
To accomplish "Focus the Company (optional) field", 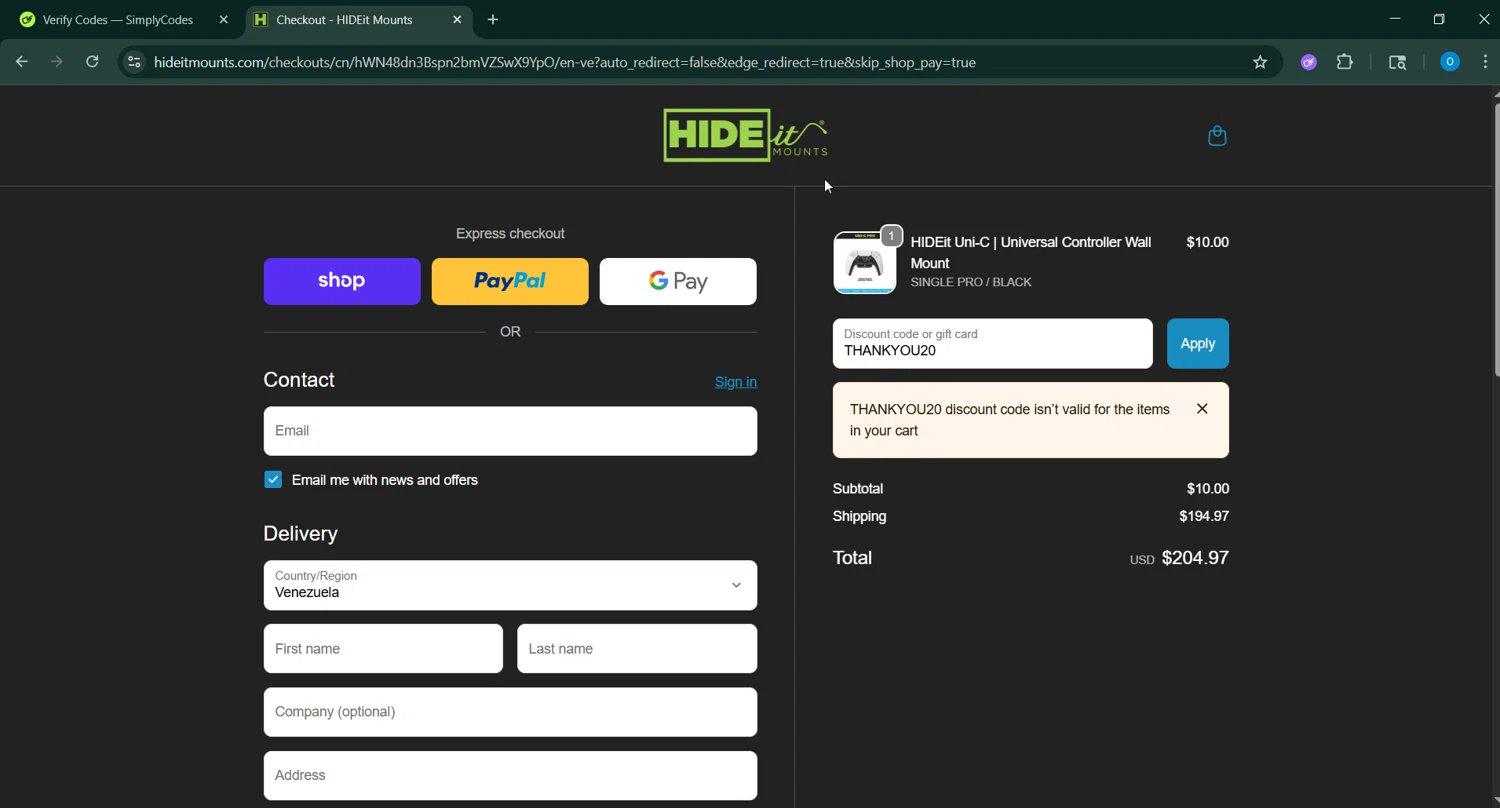I will click(x=510, y=712).
